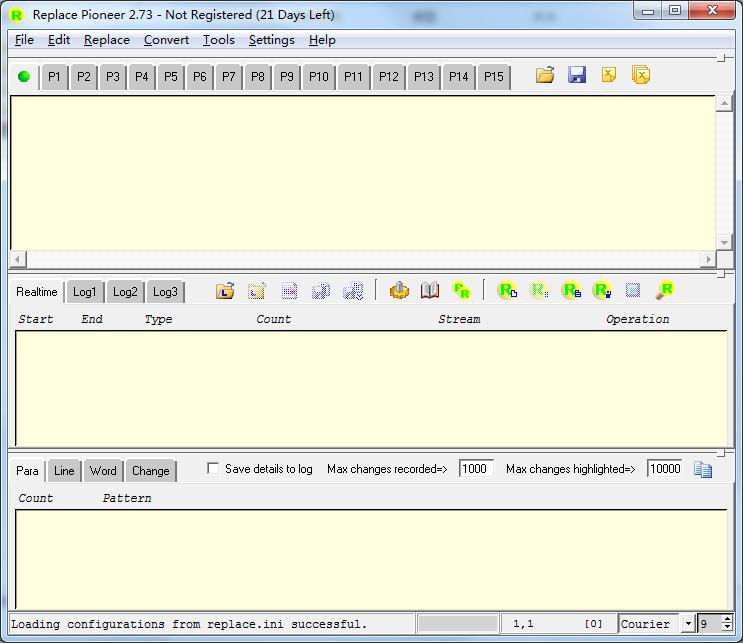Screen dimensions: 743x643
Task: Open the Tools menu
Action: [x=218, y=40]
